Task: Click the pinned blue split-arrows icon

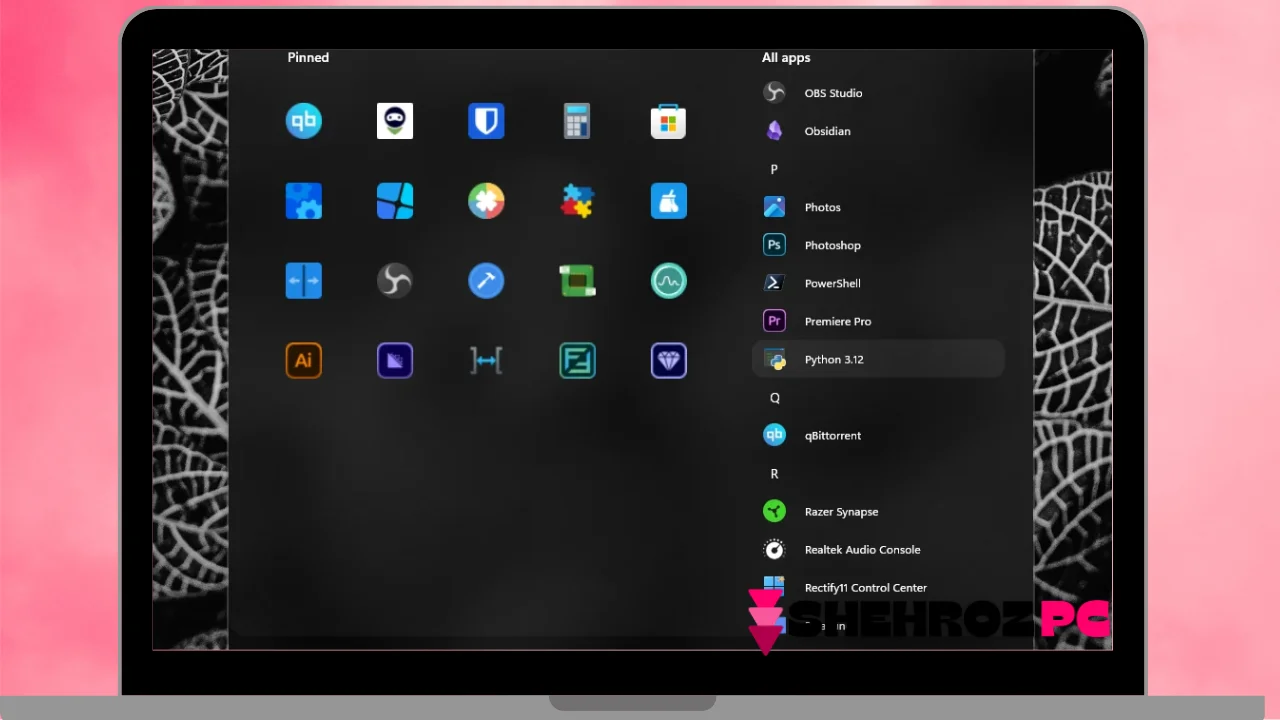Action: point(304,281)
